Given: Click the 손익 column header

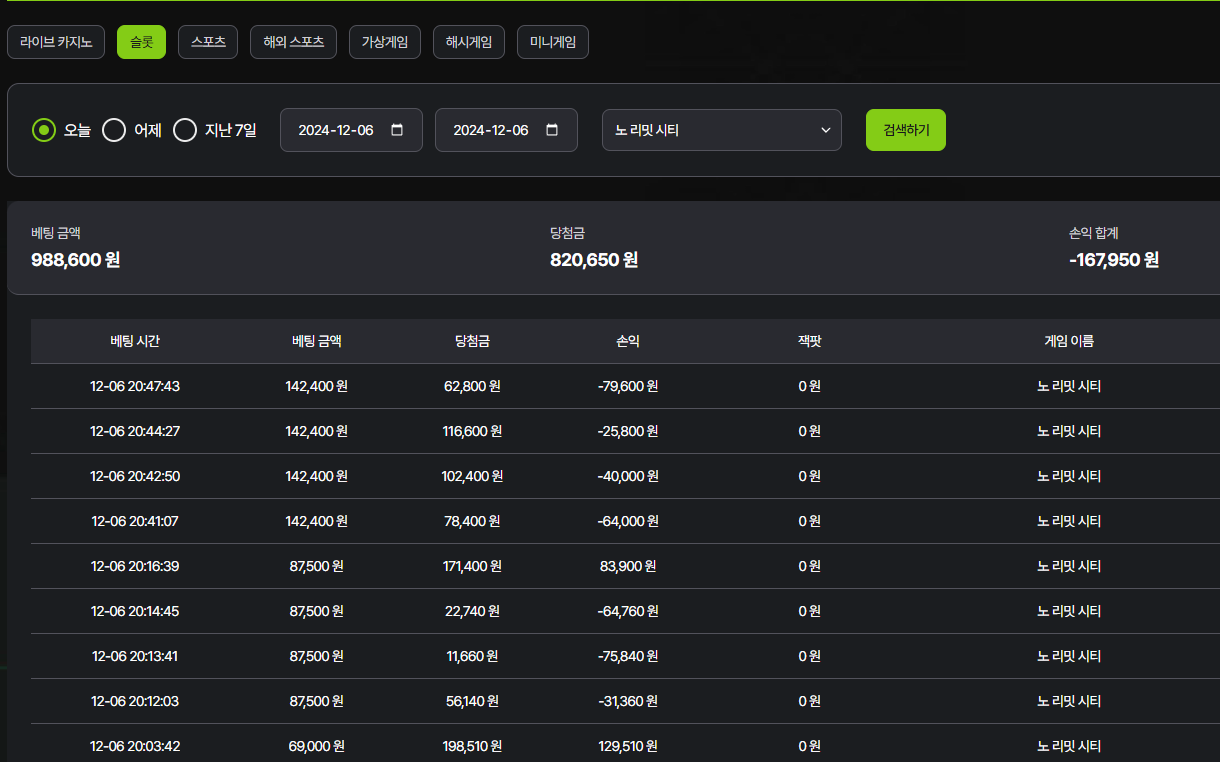Looking at the screenshot, I should (x=628, y=341).
